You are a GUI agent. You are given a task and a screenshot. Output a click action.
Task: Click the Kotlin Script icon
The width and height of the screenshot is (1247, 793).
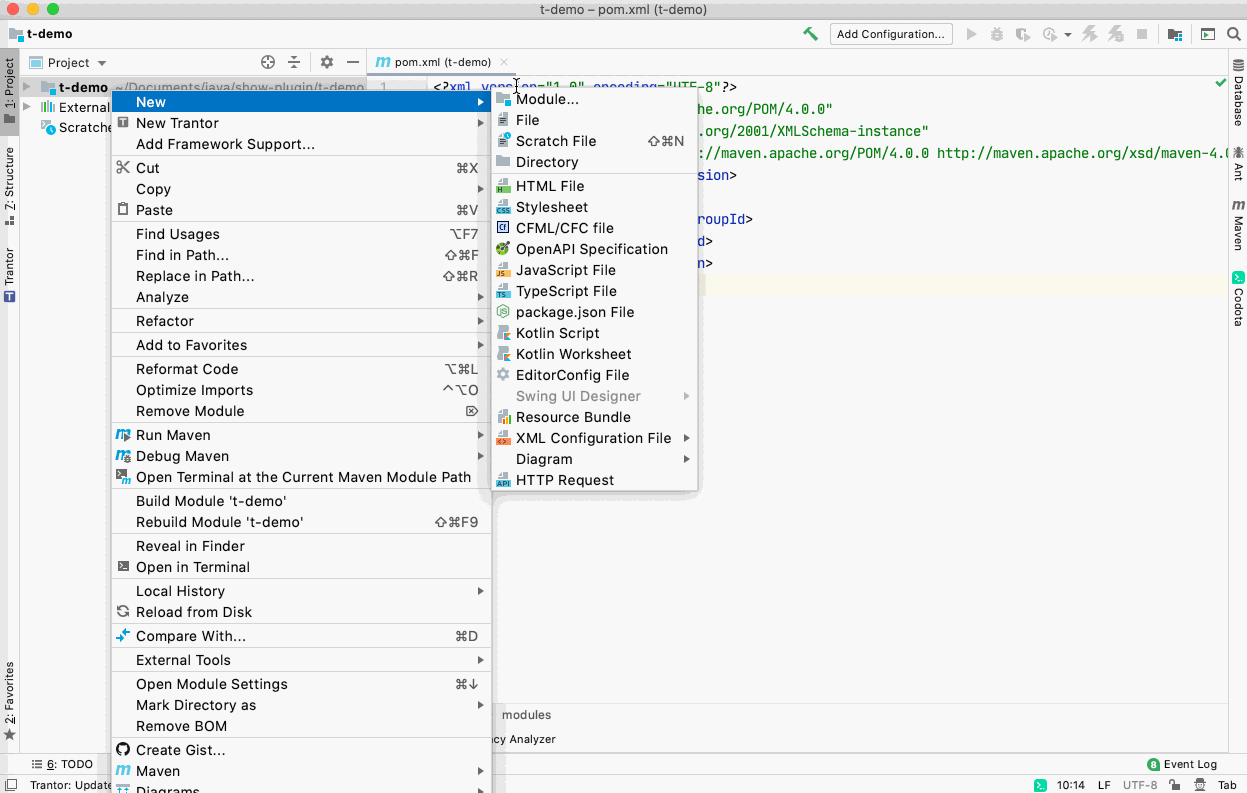pos(503,333)
